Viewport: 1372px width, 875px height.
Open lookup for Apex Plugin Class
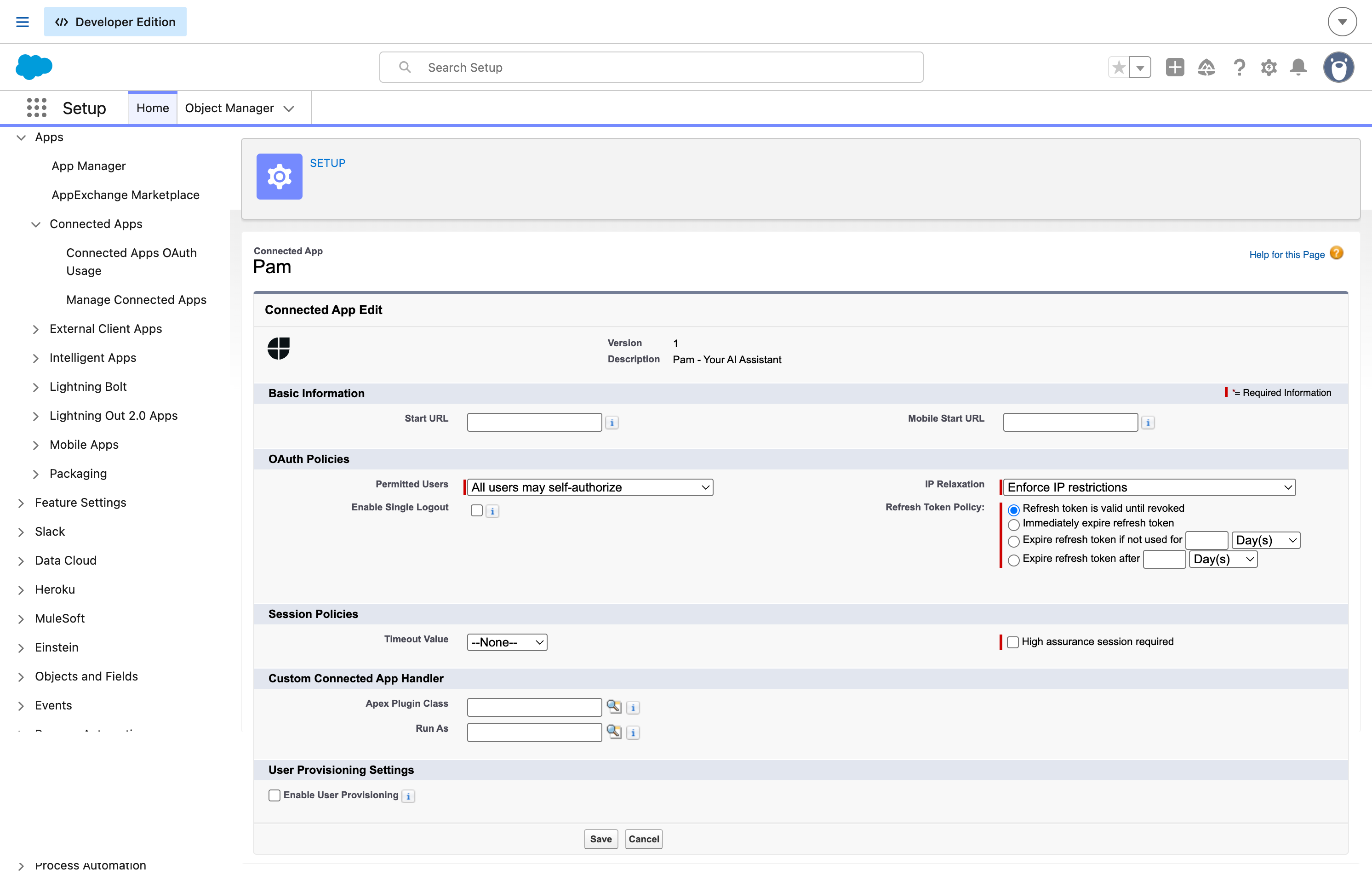click(614, 706)
